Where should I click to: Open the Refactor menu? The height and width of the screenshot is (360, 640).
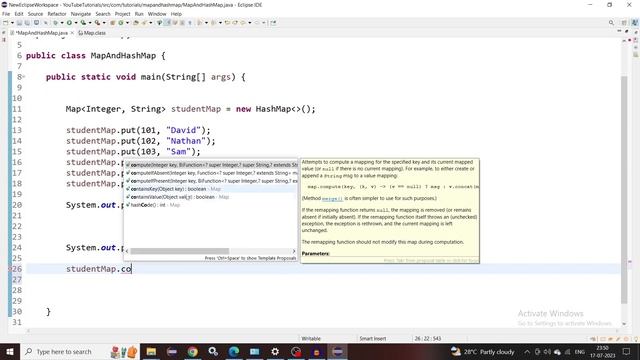tap(57, 14)
